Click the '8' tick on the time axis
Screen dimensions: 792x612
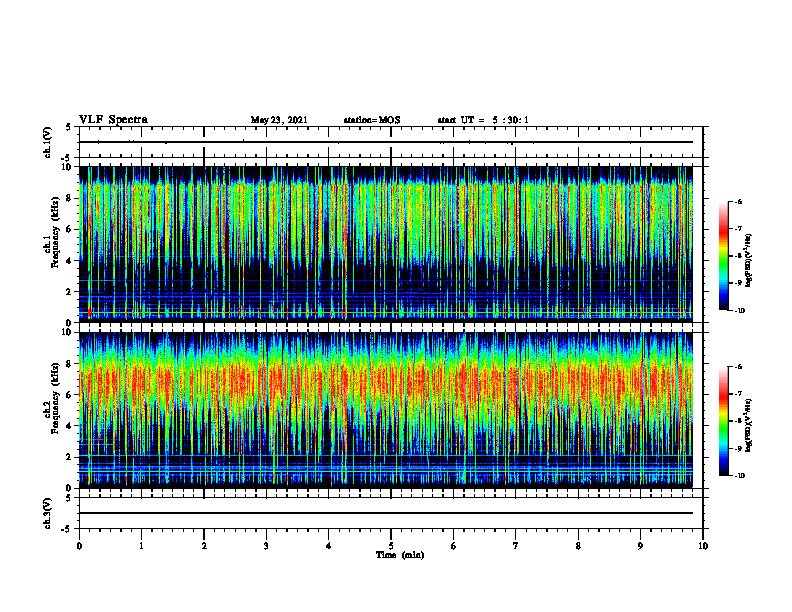pyautogui.click(x=578, y=546)
